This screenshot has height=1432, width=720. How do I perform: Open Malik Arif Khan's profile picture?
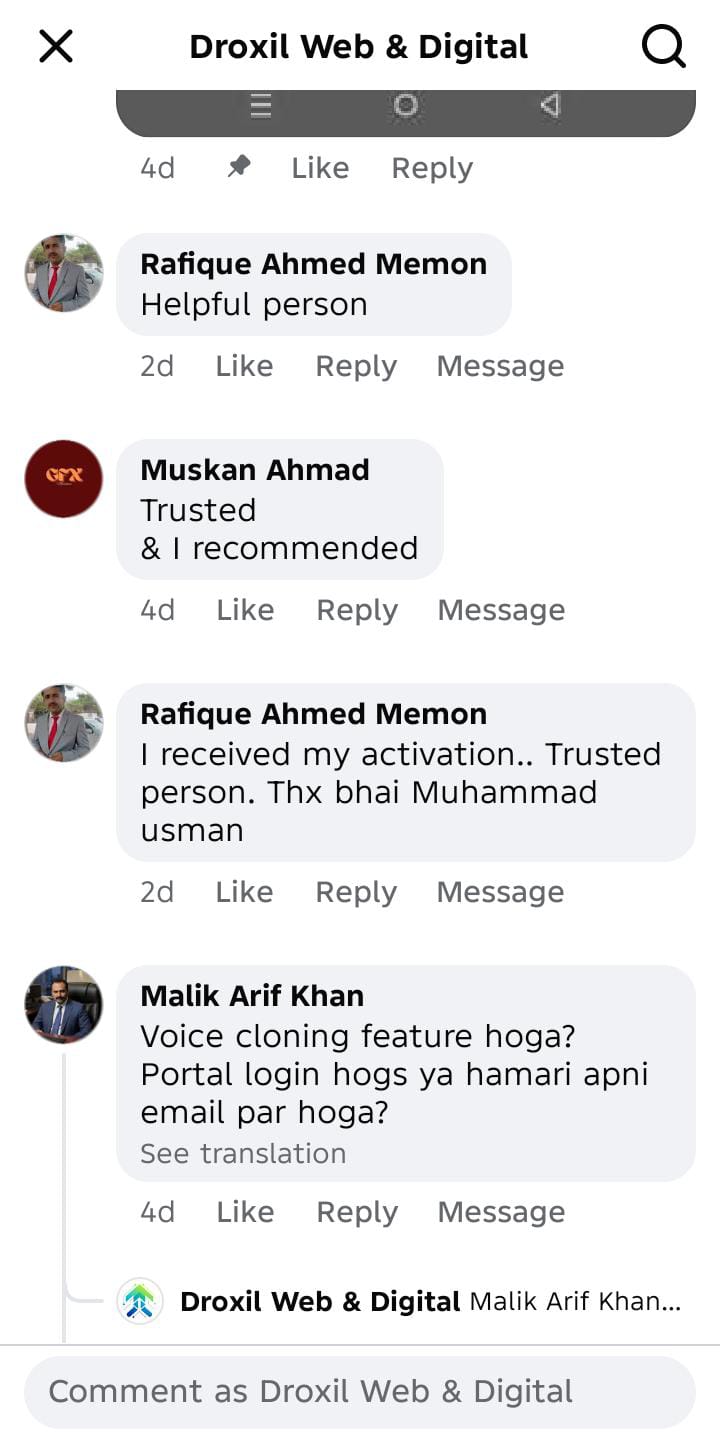(63, 1005)
